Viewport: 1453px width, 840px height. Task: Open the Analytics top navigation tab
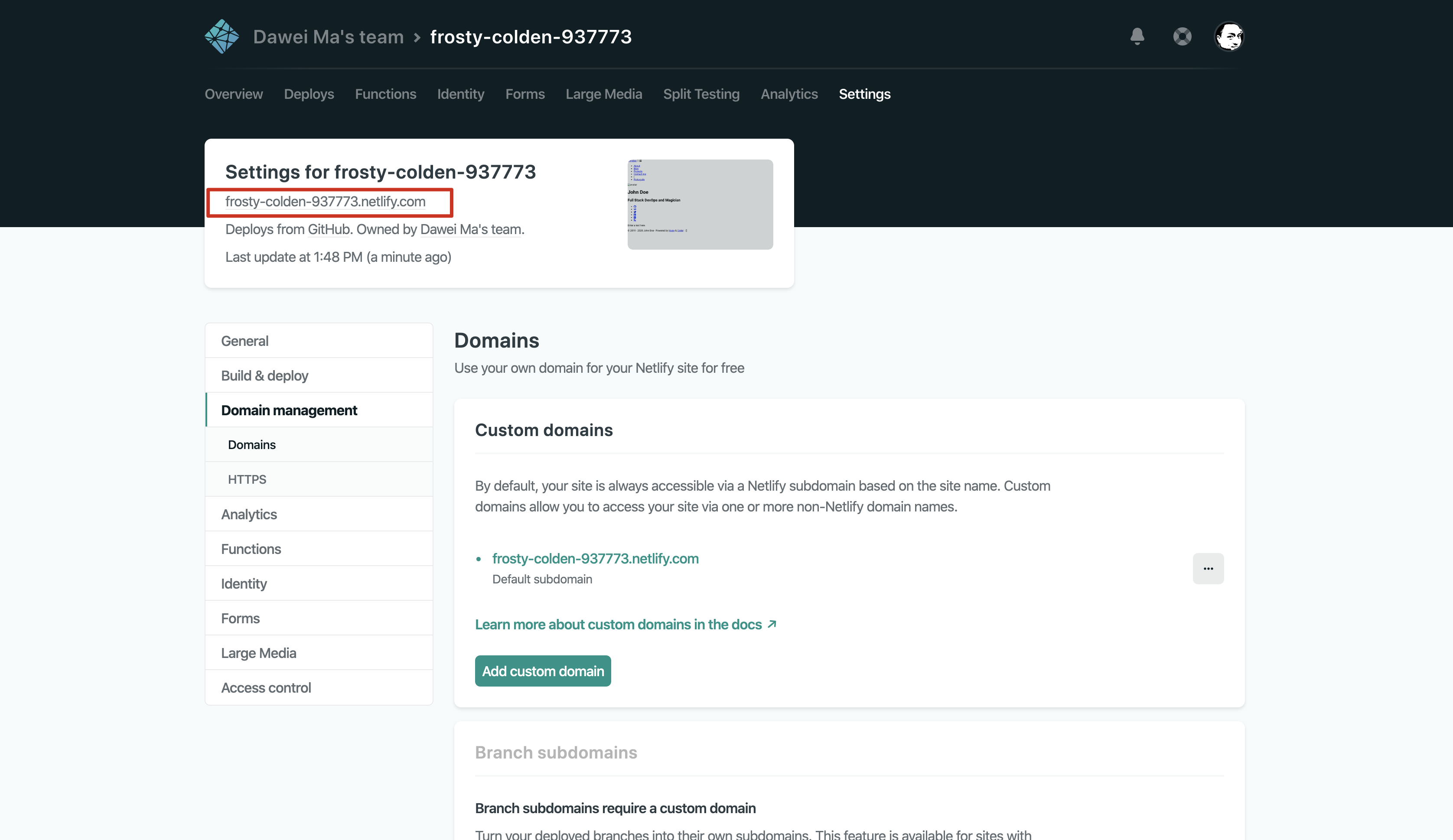pos(789,94)
